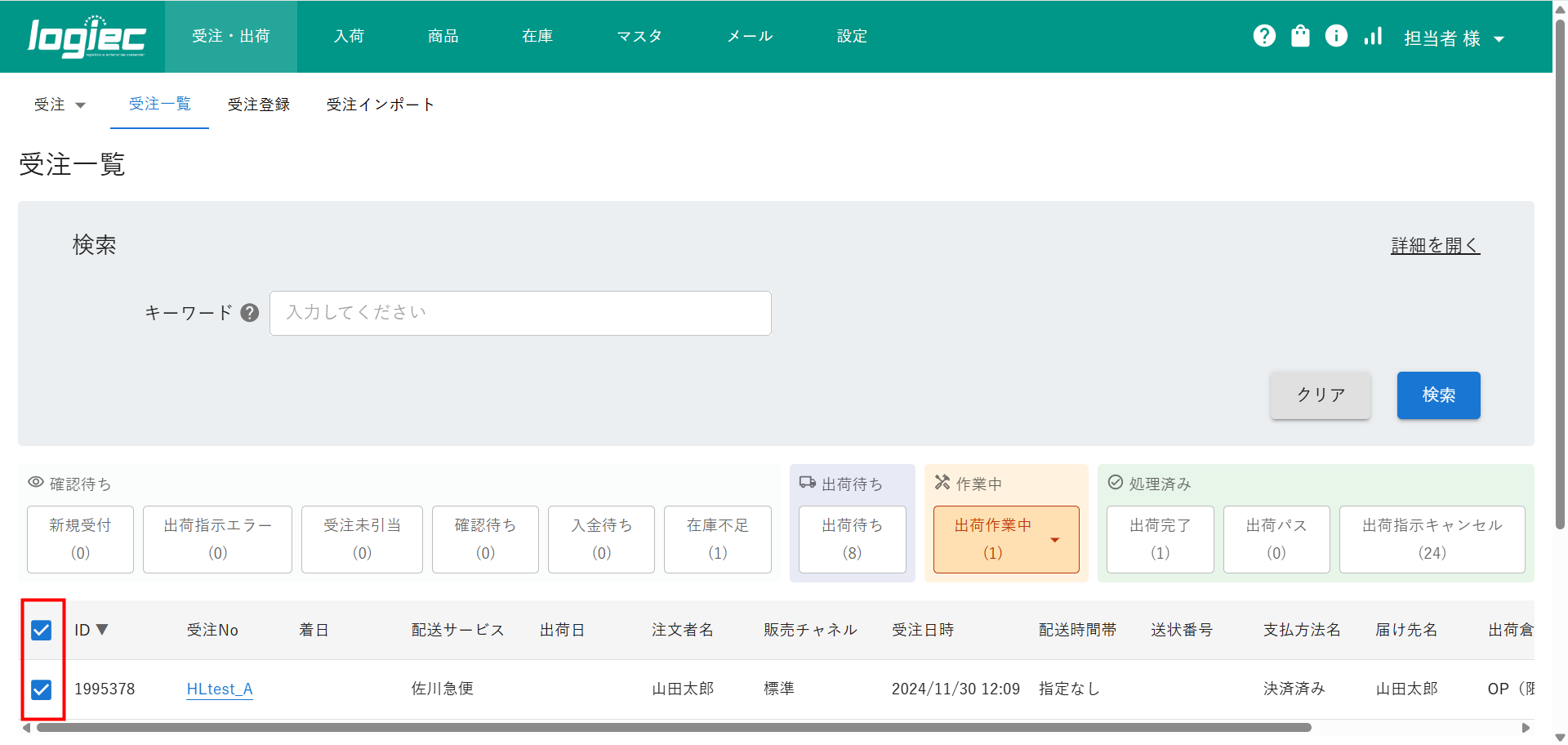Open the information icon in header

tap(1336, 36)
